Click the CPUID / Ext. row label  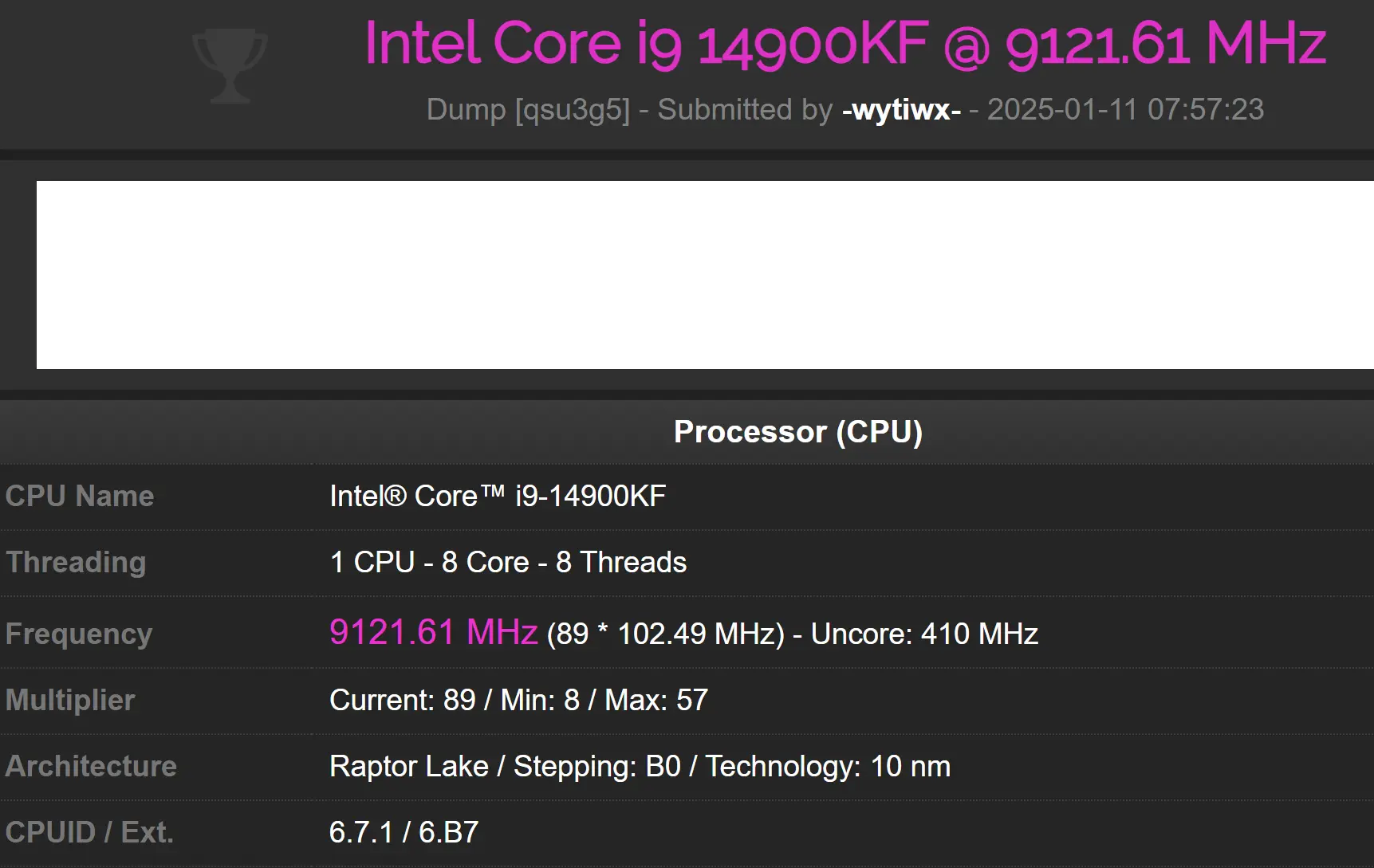tap(89, 832)
